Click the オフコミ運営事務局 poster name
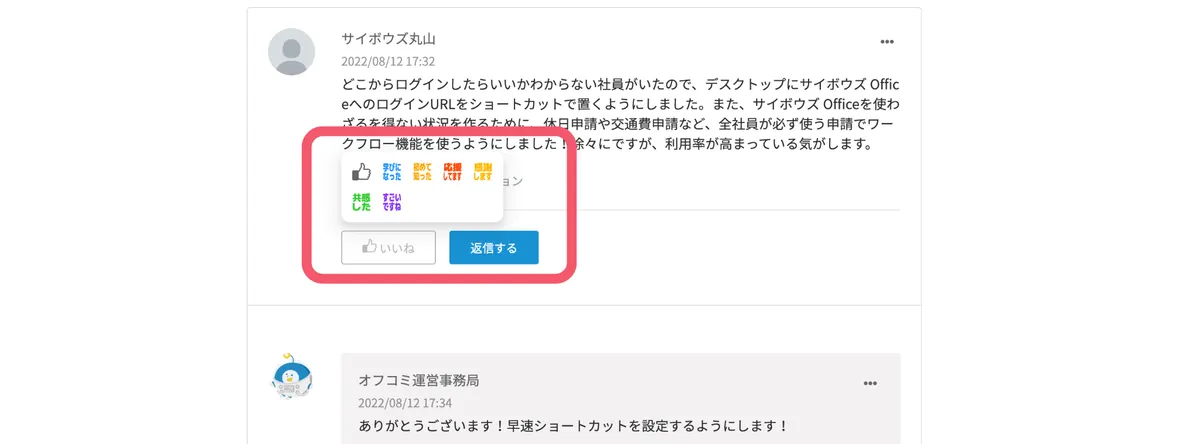The image size is (1200, 444). click(x=418, y=381)
